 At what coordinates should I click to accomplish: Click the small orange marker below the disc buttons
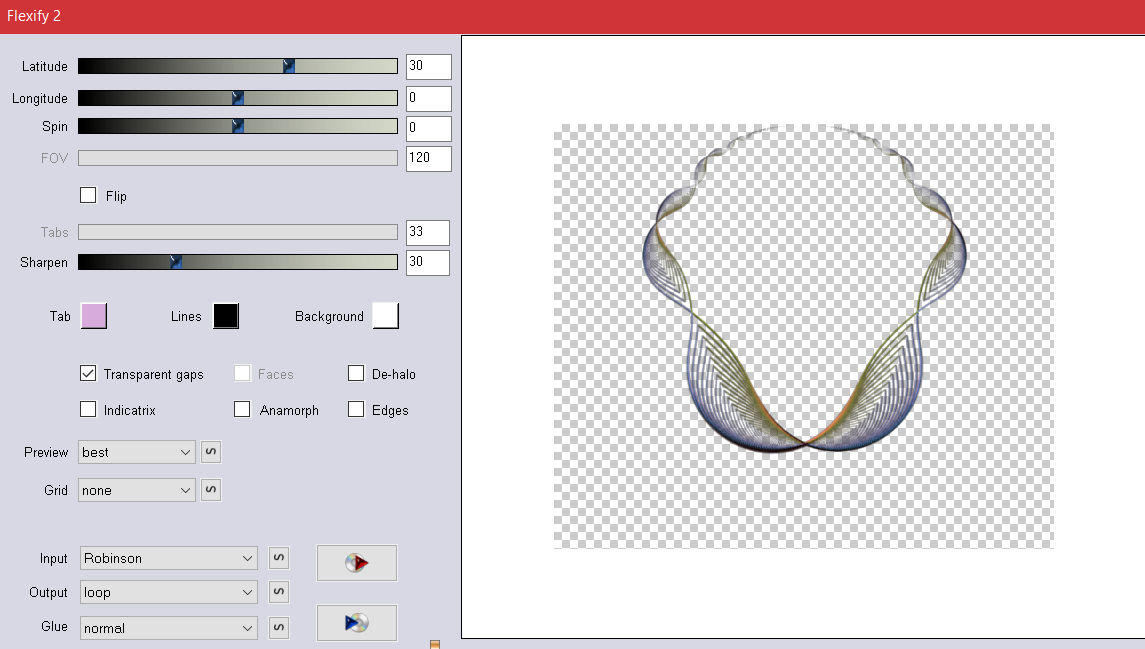point(435,644)
